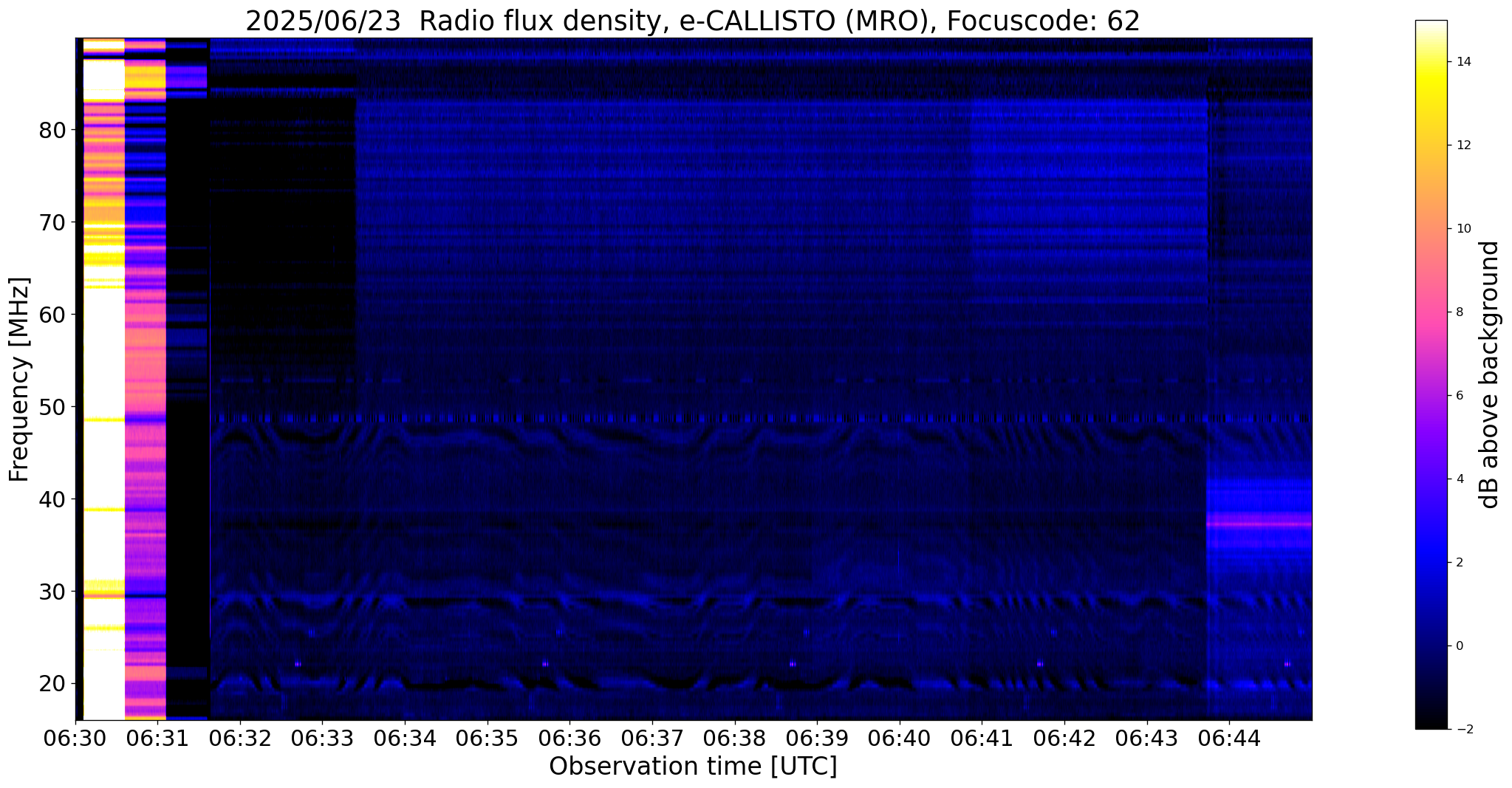Select the 06:42 time tick label
Screen dimensions: 1512x788
[1064, 739]
